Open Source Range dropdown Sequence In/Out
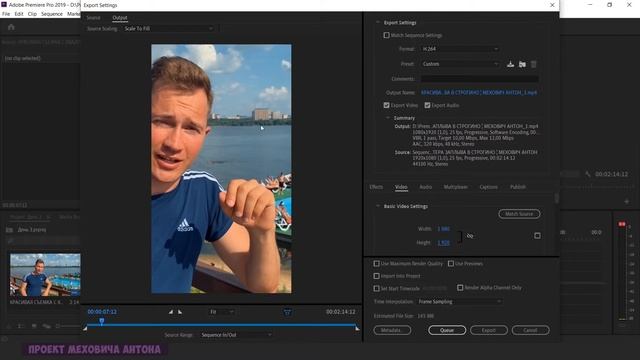 coord(236,335)
